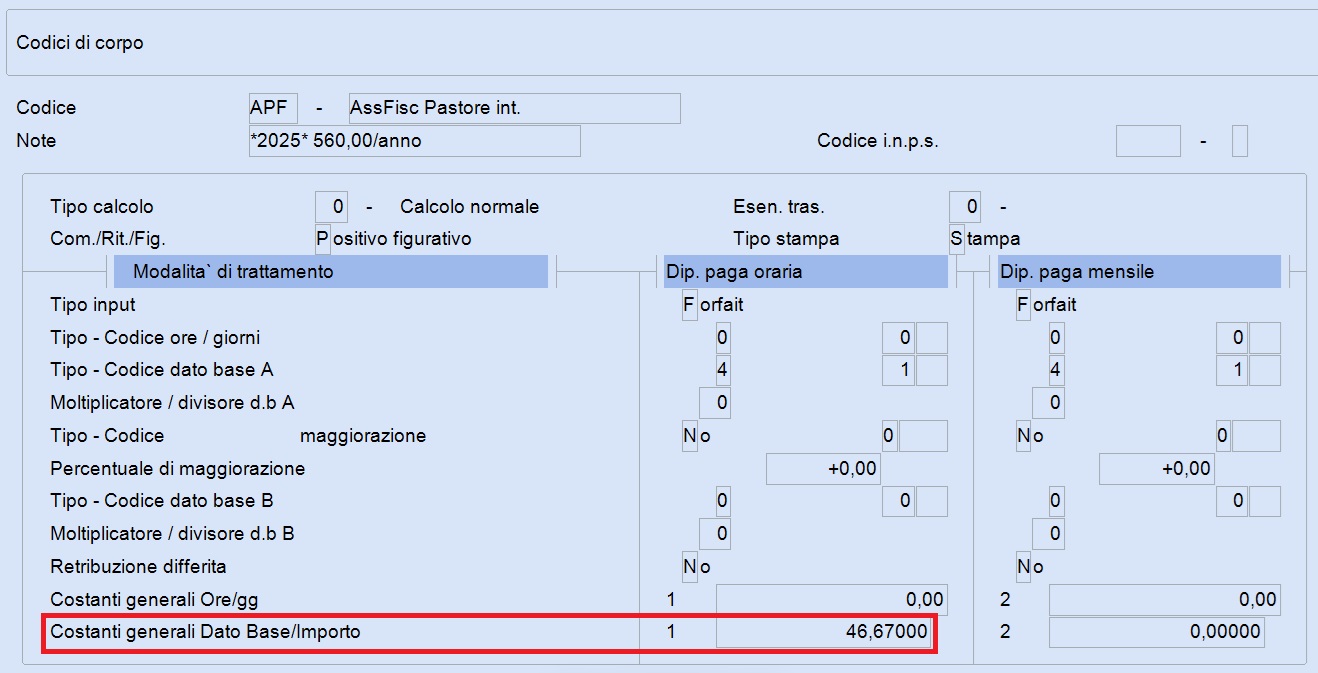Click the 'Dip. paga oraria' column header
The height and width of the screenshot is (673, 1318).
[x=805, y=272]
